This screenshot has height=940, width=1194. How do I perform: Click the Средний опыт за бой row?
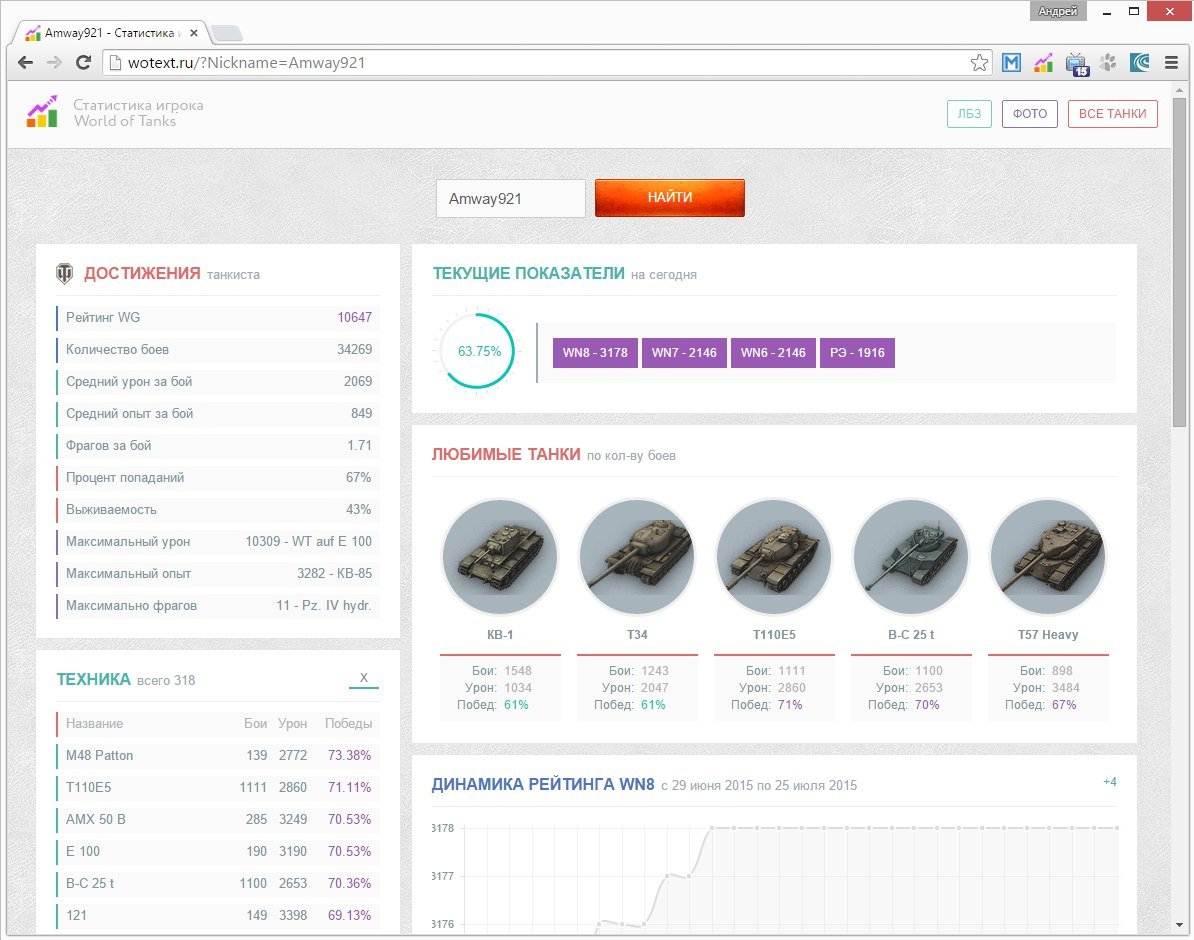(218, 414)
